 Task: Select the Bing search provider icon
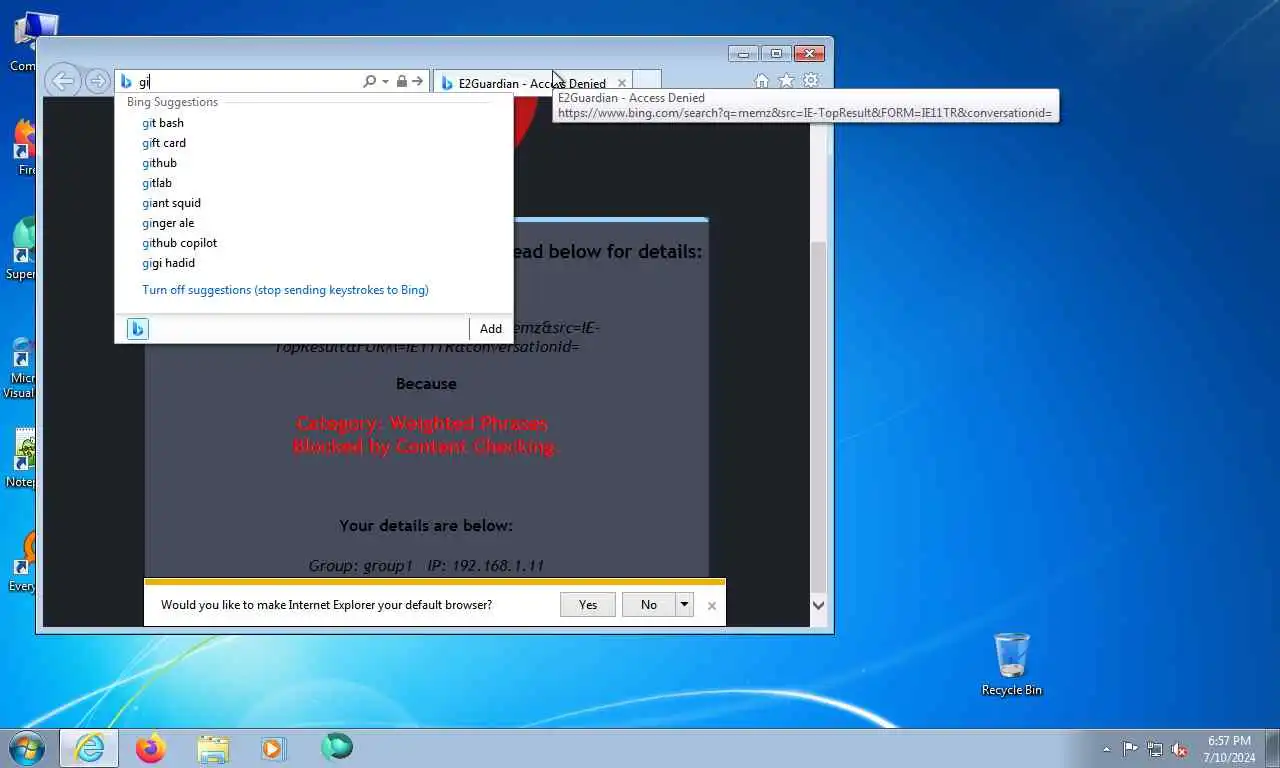pyautogui.click(x=138, y=328)
